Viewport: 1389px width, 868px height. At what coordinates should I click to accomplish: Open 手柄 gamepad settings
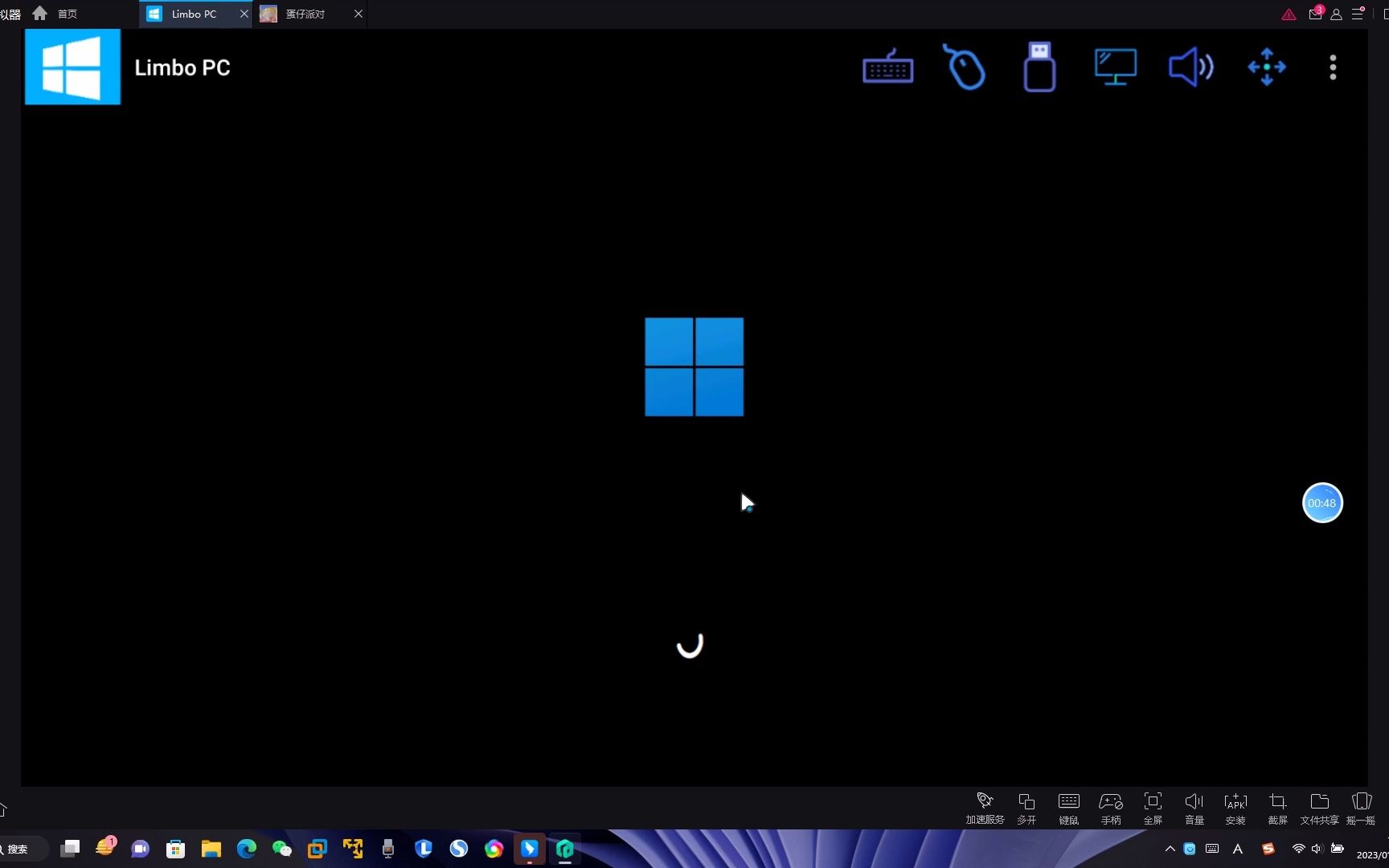tap(1111, 809)
